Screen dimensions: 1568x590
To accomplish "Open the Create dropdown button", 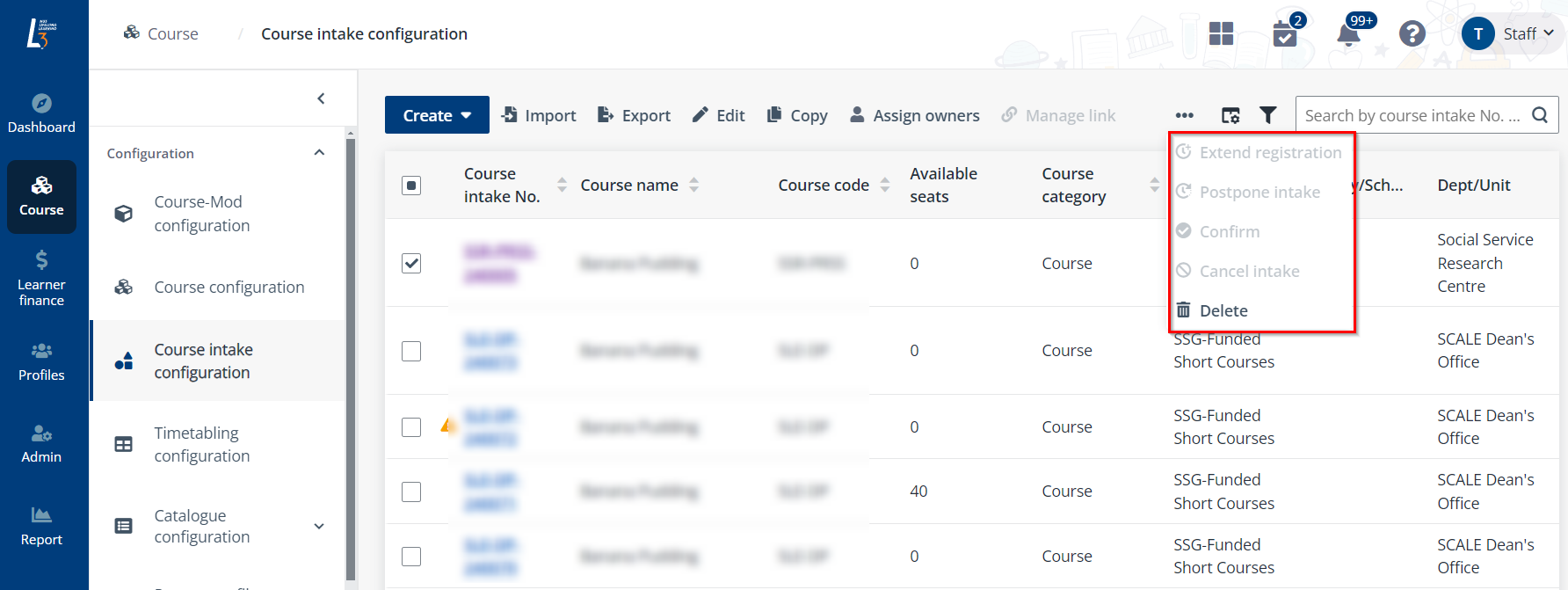I will 437,115.
